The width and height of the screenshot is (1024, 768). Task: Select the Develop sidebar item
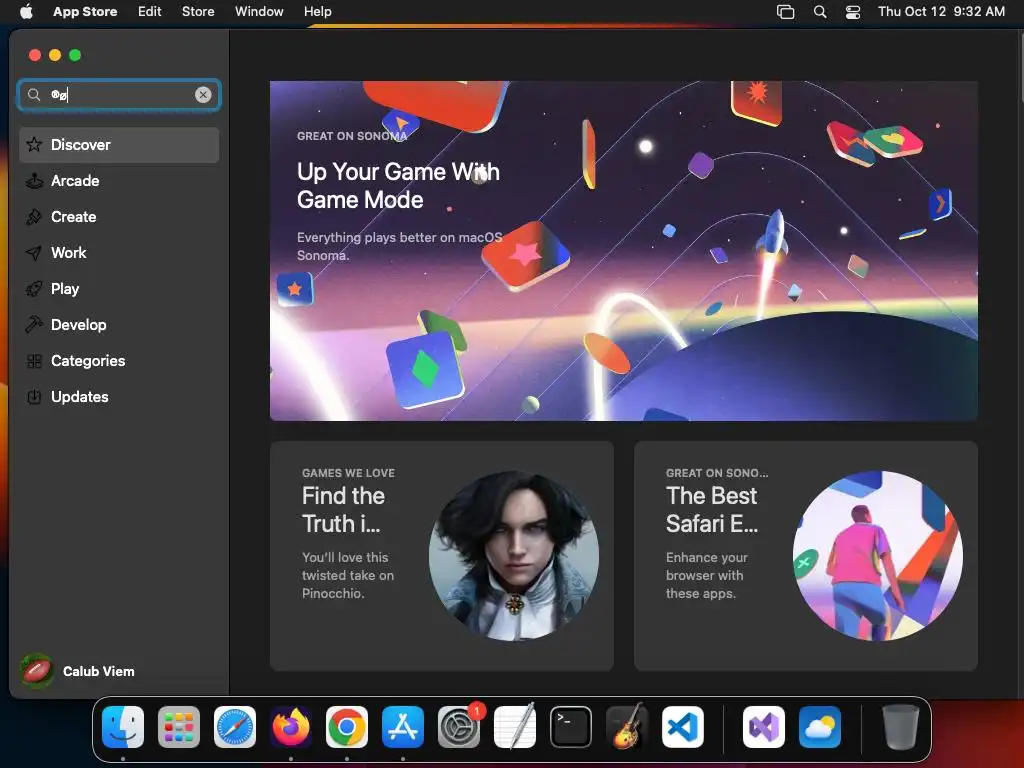pyautogui.click(x=119, y=325)
